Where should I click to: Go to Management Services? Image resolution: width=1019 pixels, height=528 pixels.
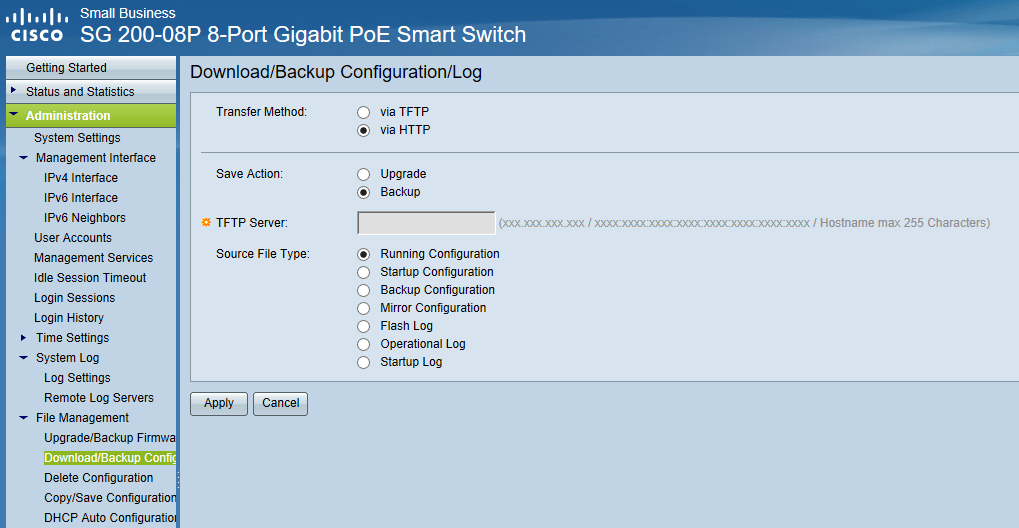[x=94, y=258]
